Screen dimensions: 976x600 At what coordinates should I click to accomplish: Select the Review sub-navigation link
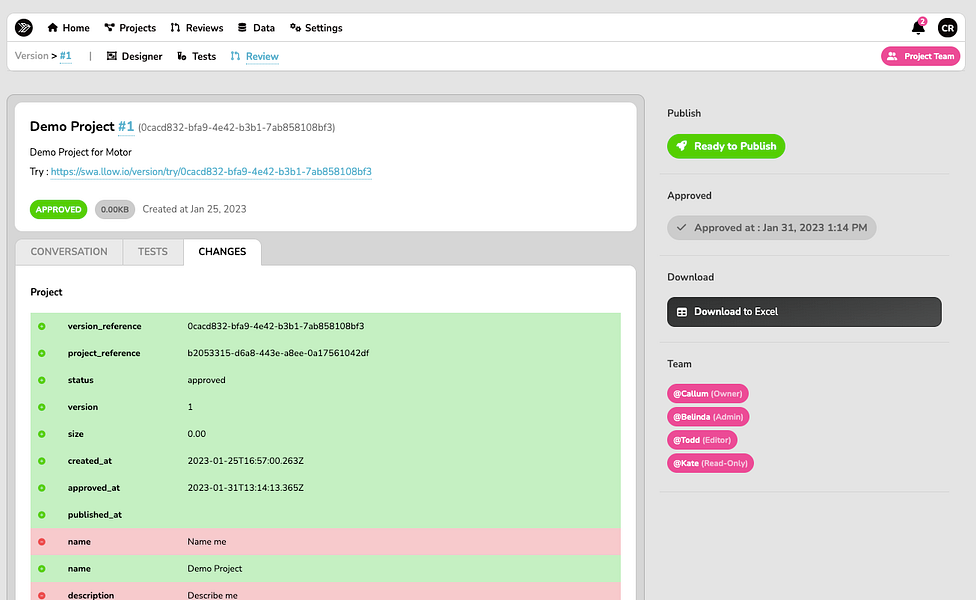click(x=255, y=56)
